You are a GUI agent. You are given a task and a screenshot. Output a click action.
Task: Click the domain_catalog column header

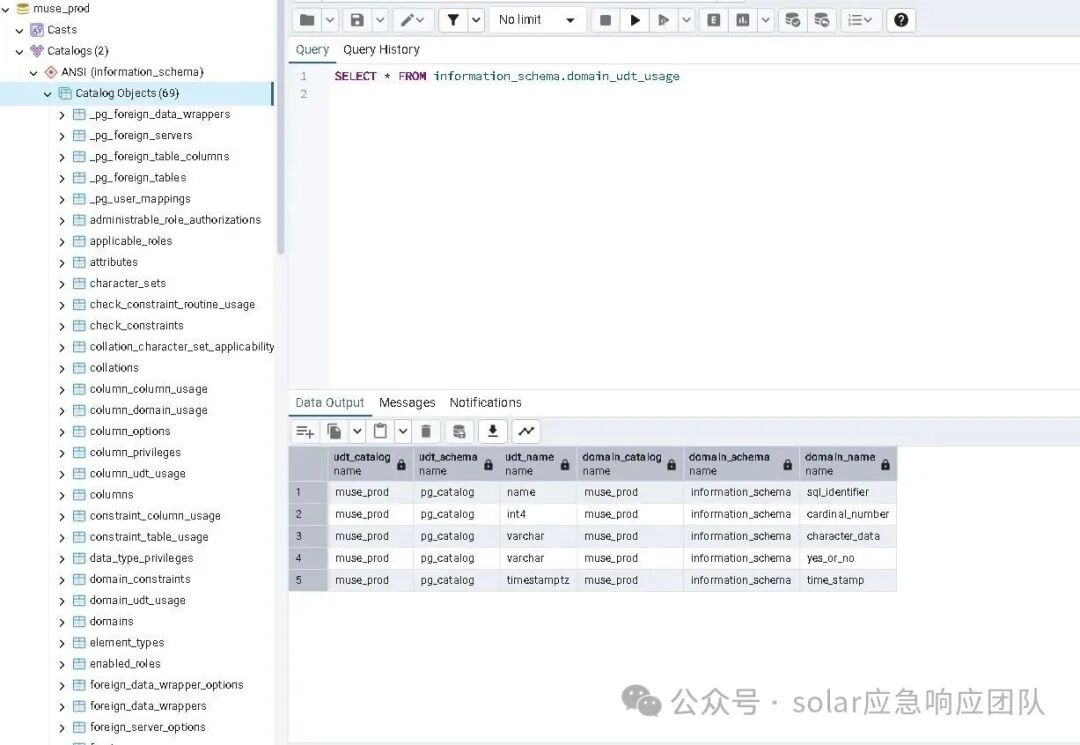tap(630, 464)
